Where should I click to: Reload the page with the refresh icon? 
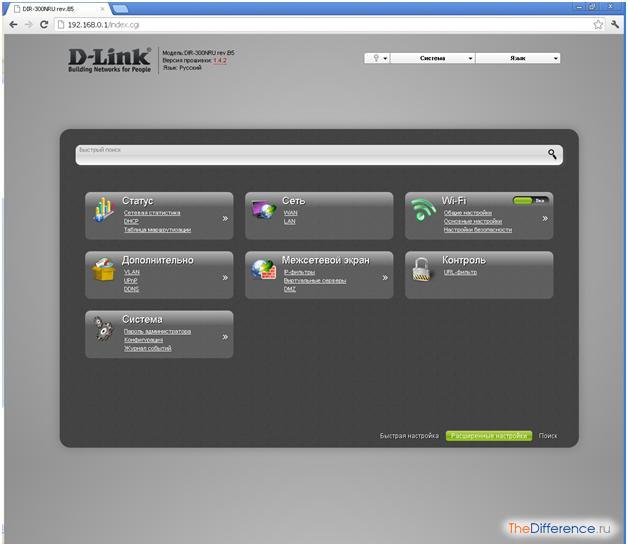pos(44,25)
